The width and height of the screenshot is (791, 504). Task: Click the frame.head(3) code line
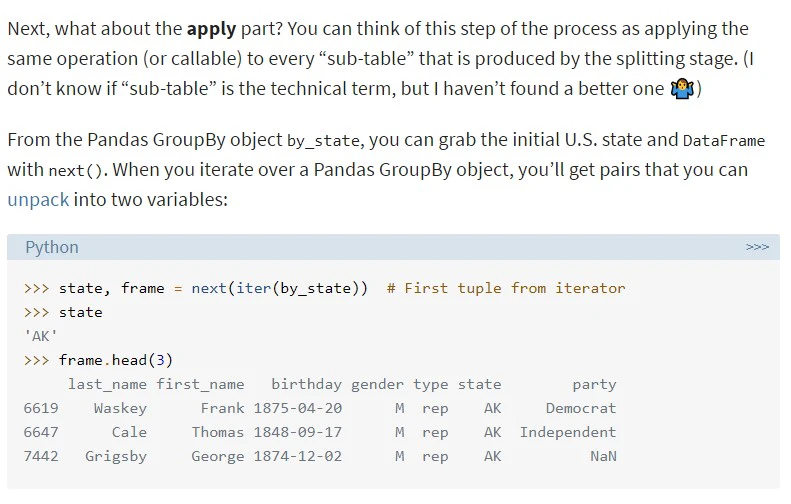click(116, 360)
